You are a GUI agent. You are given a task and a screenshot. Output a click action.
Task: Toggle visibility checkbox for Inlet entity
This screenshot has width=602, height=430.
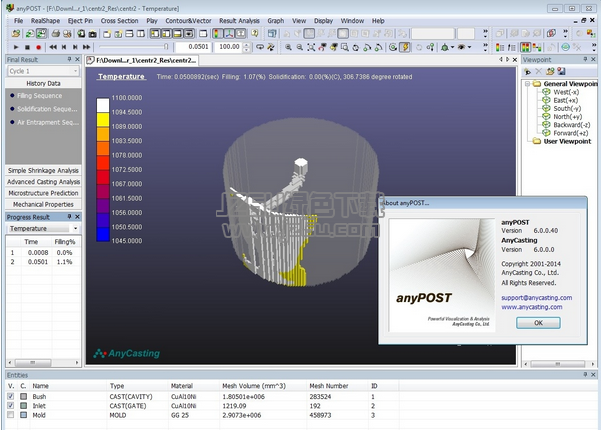tap(10, 405)
